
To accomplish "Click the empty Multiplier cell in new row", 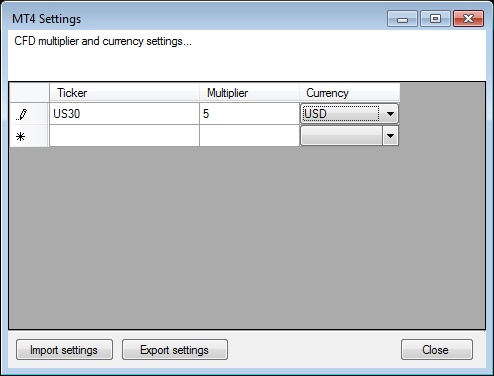I will pyautogui.click(x=249, y=136).
